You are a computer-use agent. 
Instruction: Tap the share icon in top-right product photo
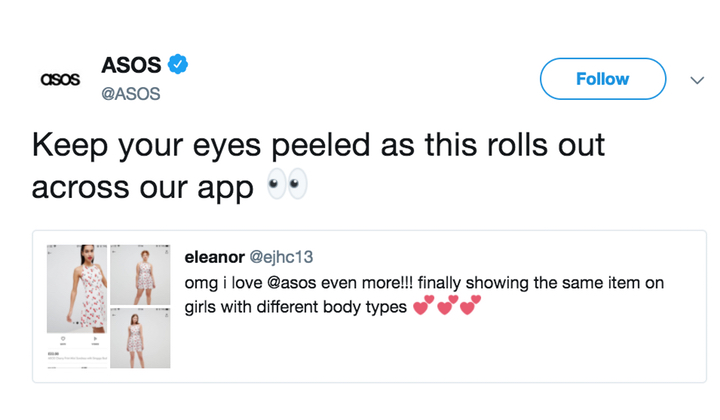[165, 253]
